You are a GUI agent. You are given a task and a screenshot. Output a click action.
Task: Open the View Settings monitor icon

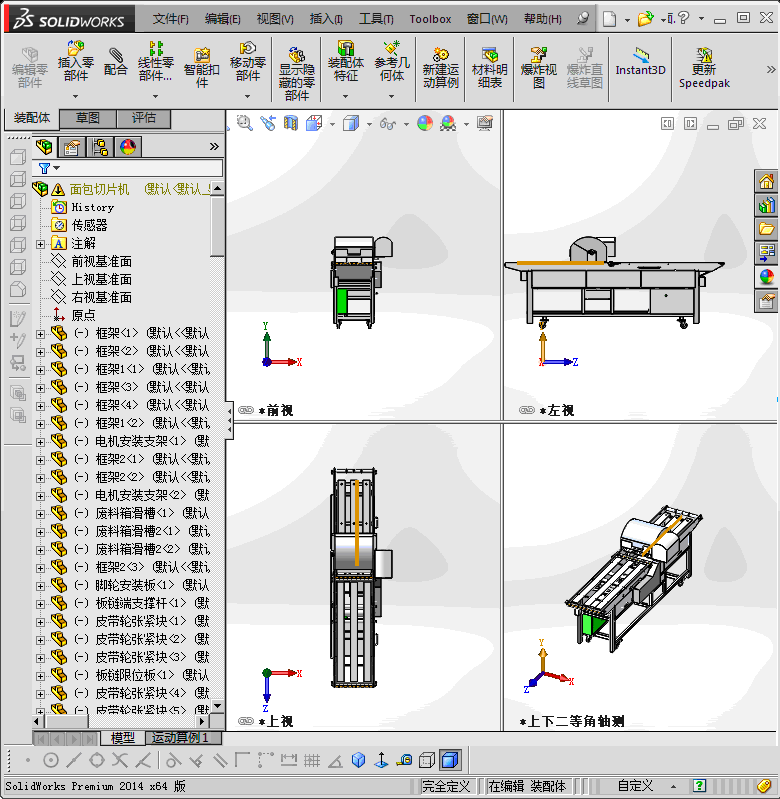(x=485, y=123)
